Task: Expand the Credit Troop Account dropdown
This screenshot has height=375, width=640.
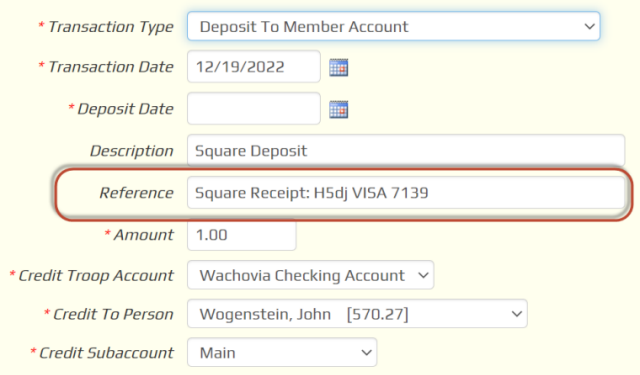Action: [x=310, y=275]
